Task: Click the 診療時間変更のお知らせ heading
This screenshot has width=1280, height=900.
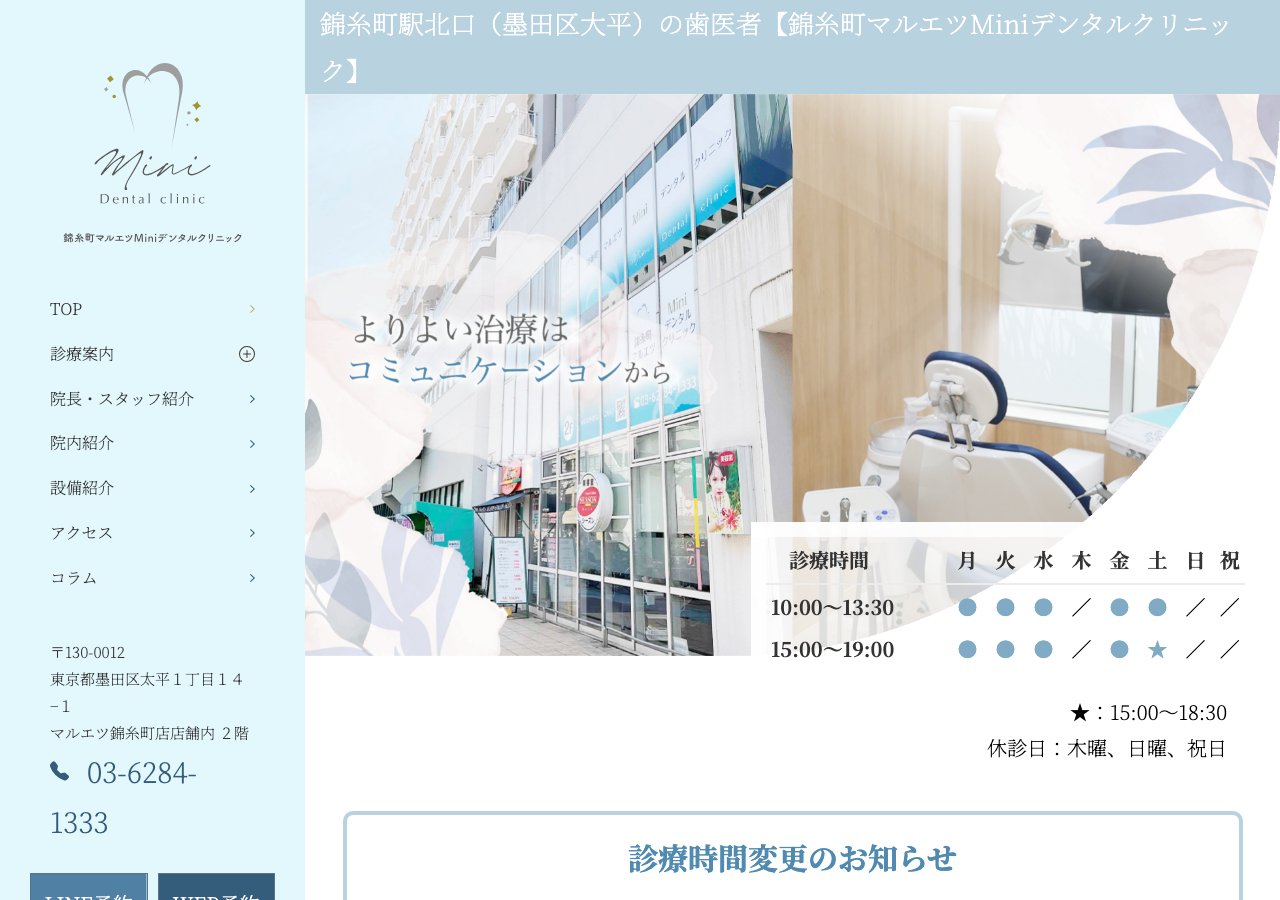Action: pos(792,859)
